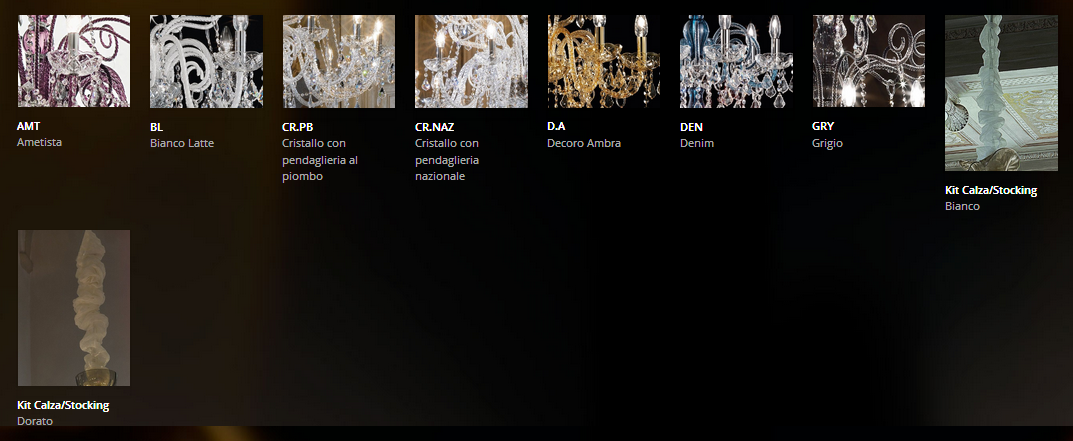
Task: Click Cristallo con pendaglieria al piombo text
Action: click(320, 160)
